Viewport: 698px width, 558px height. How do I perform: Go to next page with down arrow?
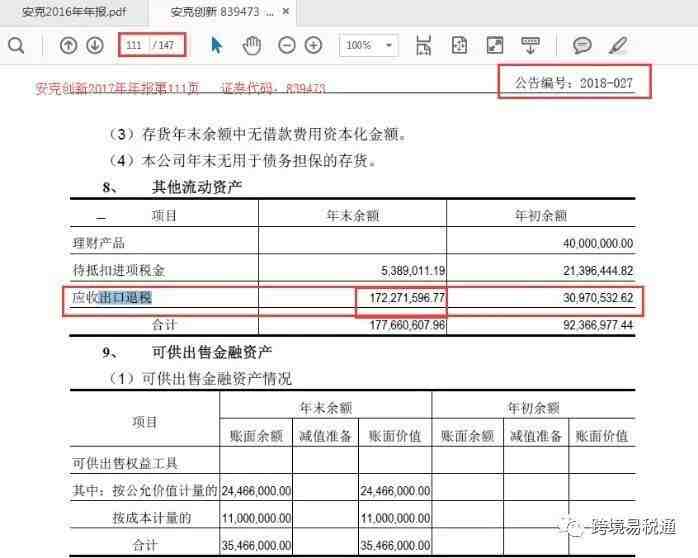click(95, 46)
